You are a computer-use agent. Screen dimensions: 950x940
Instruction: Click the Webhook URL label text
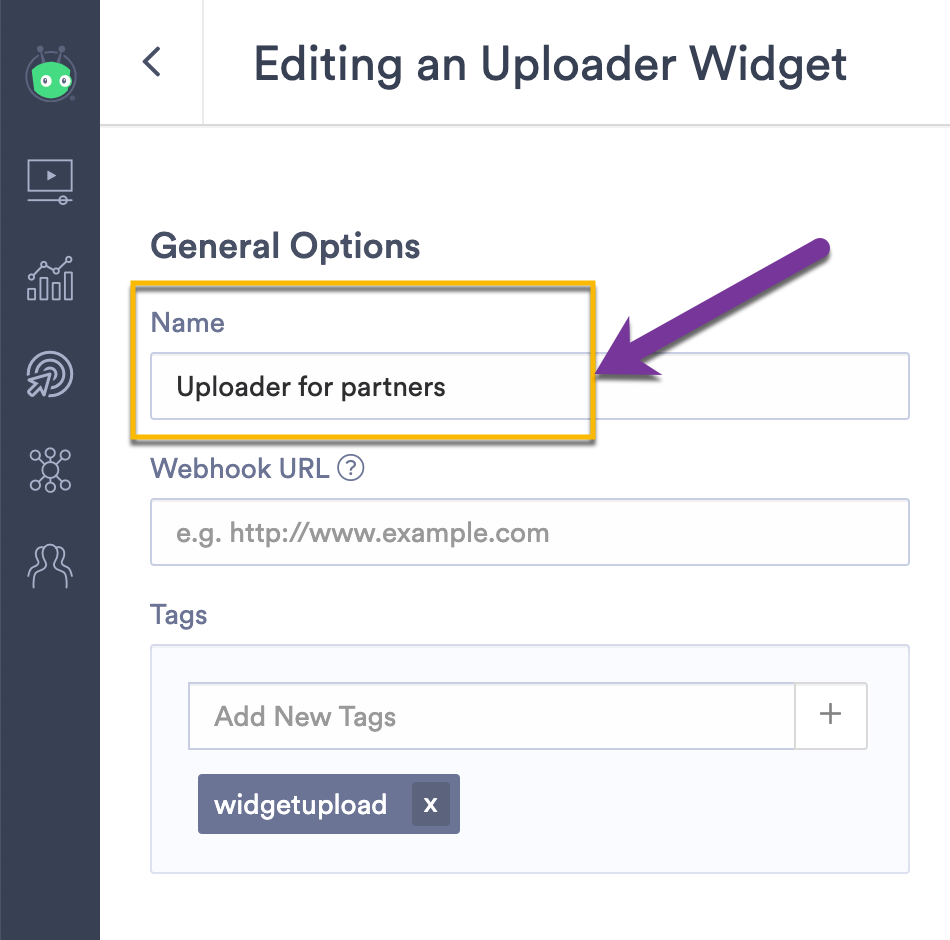pyautogui.click(x=239, y=468)
